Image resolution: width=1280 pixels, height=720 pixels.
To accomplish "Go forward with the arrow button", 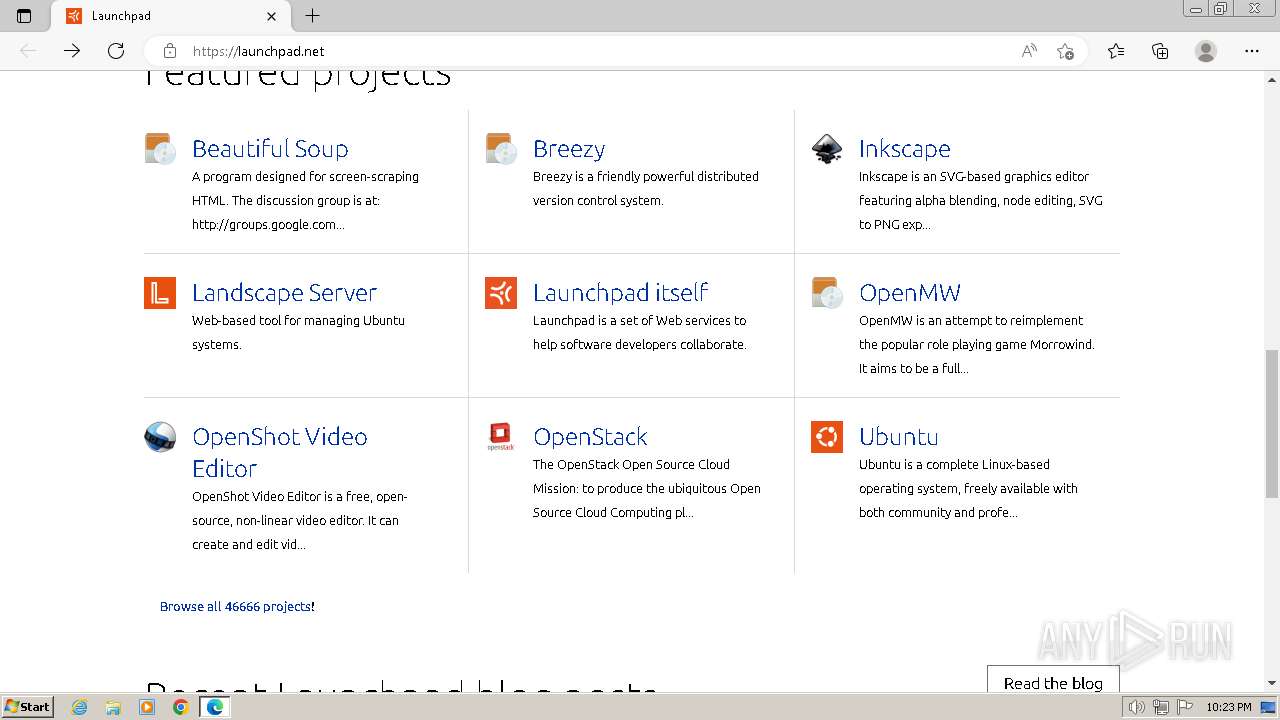I will [72, 51].
